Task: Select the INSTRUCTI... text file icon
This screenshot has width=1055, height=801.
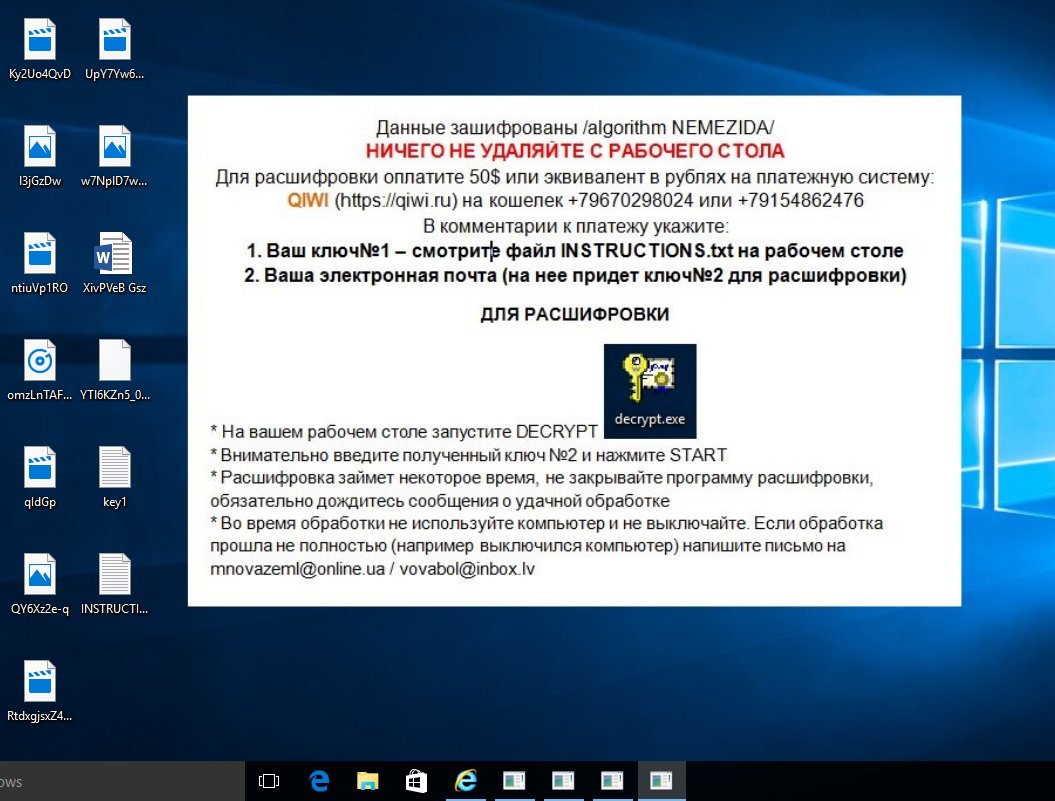Action: click(114, 574)
